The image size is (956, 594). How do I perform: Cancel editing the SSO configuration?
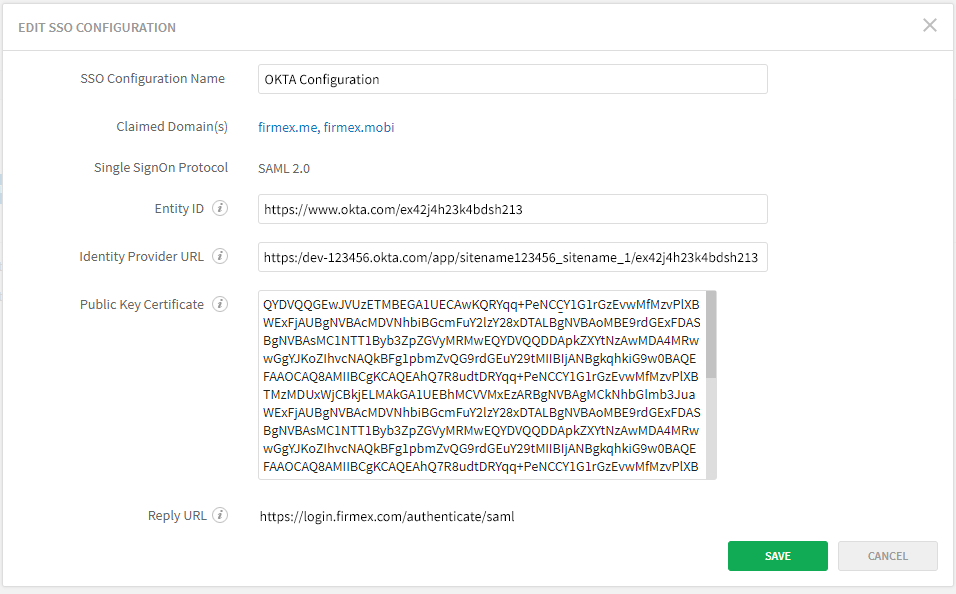point(887,556)
